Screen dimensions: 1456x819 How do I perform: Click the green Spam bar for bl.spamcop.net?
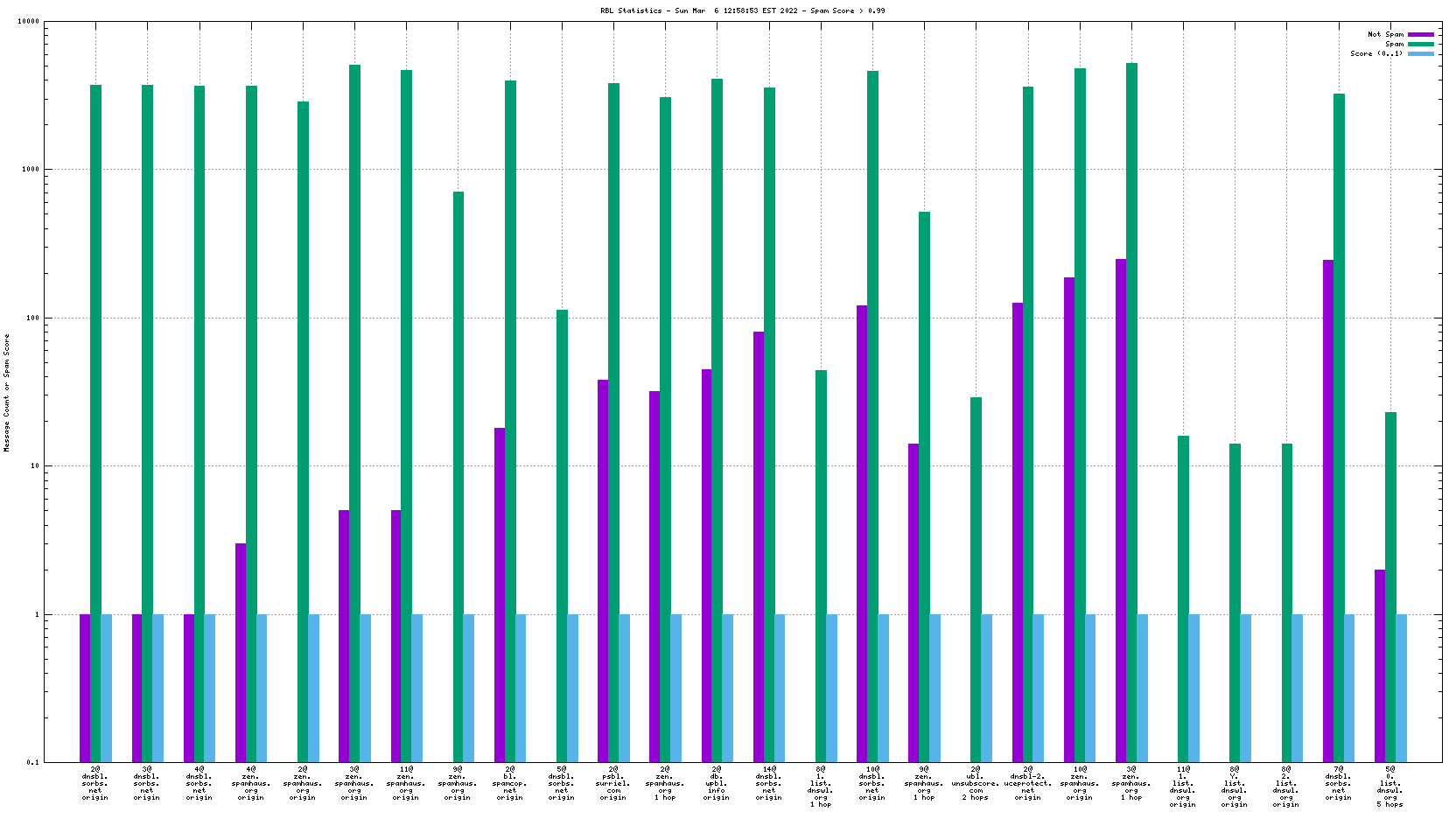pyautogui.click(x=510, y=420)
